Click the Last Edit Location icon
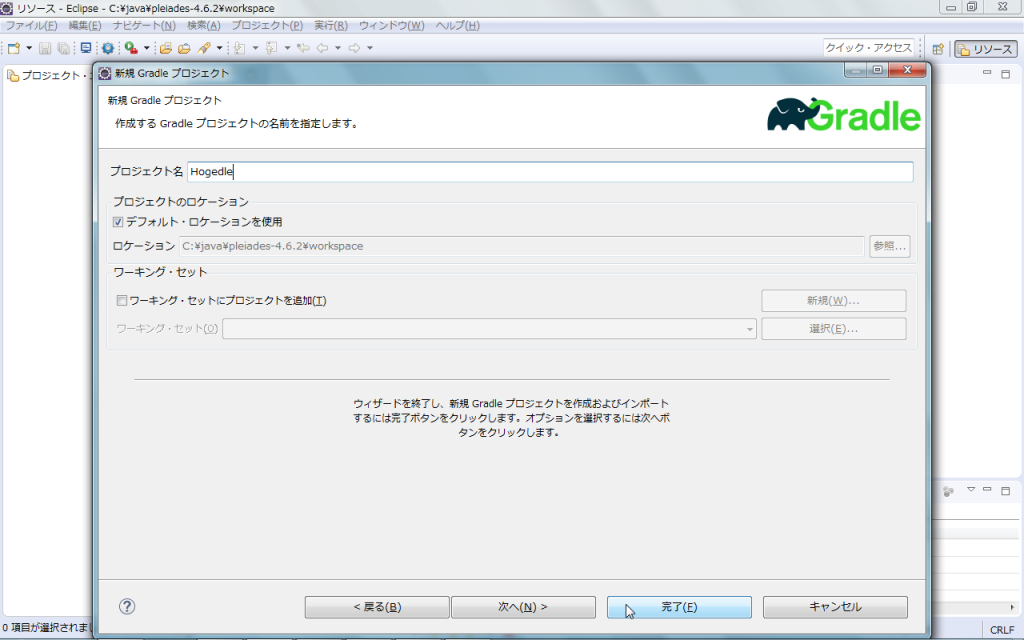The image size is (1024, 640). [303, 48]
